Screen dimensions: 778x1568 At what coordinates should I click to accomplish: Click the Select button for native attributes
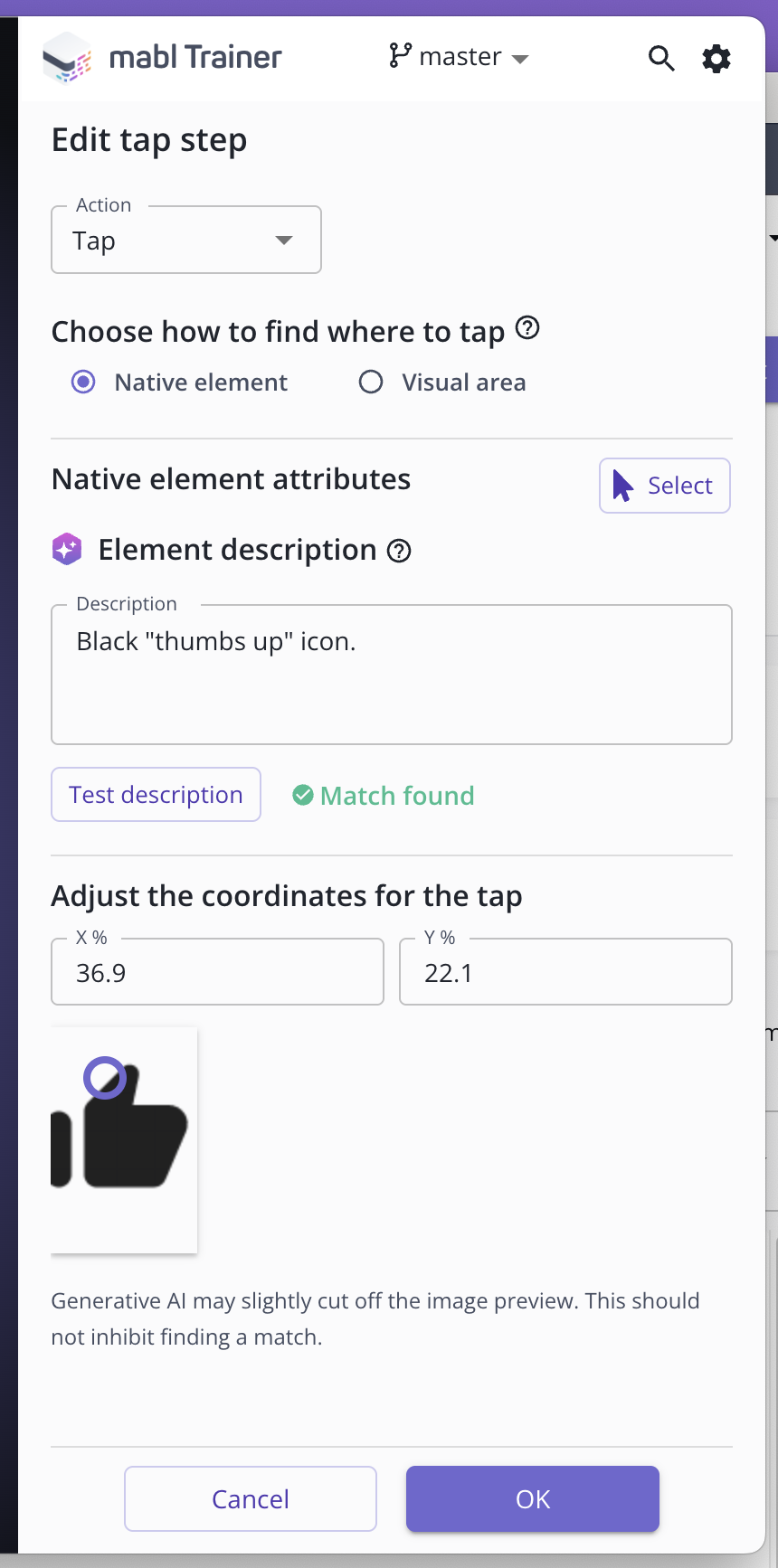[x=664, y=485]
